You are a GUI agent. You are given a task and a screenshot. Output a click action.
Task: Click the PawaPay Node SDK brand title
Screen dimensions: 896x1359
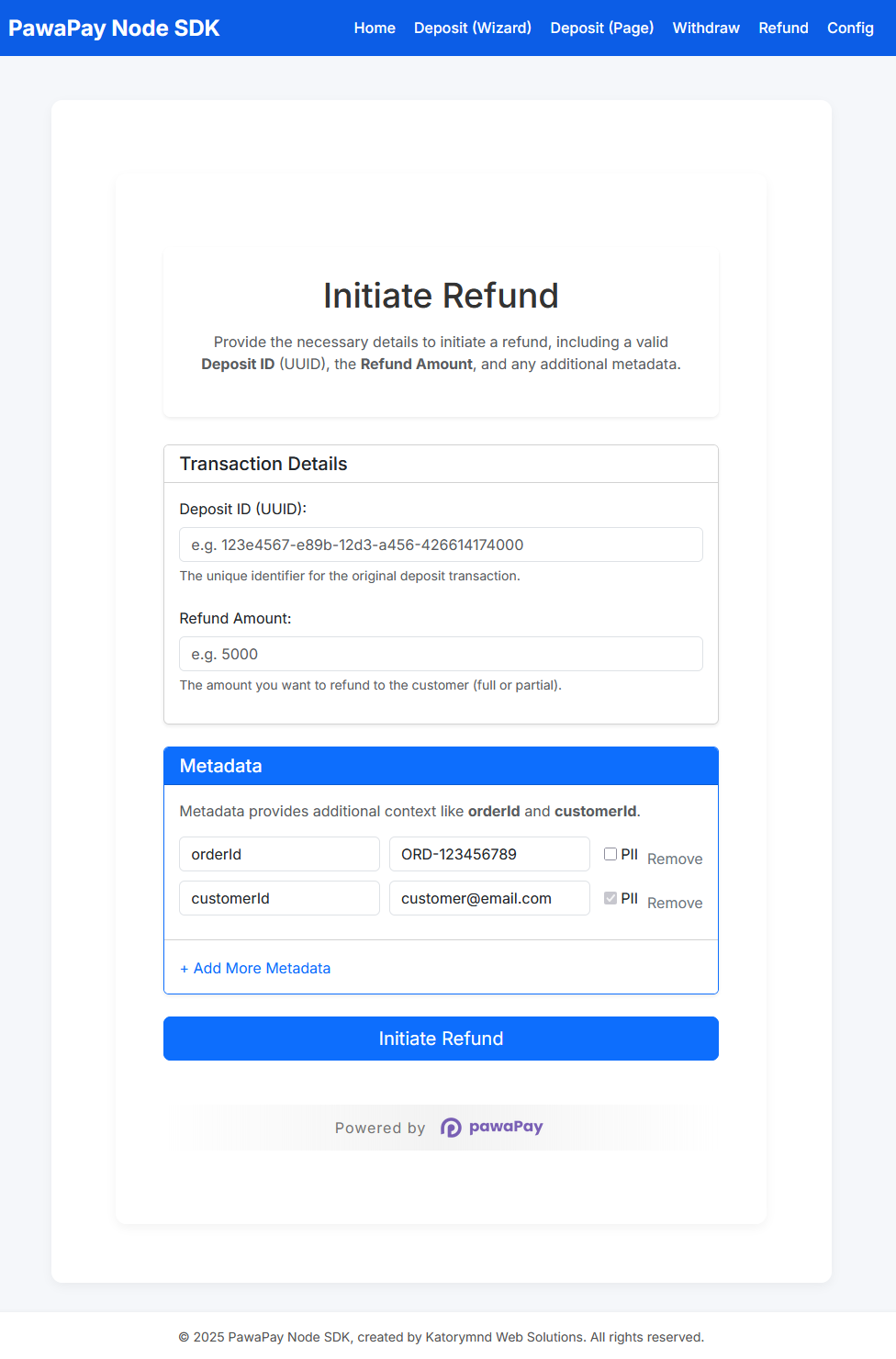pyautogui.click(x=114, y=28)
